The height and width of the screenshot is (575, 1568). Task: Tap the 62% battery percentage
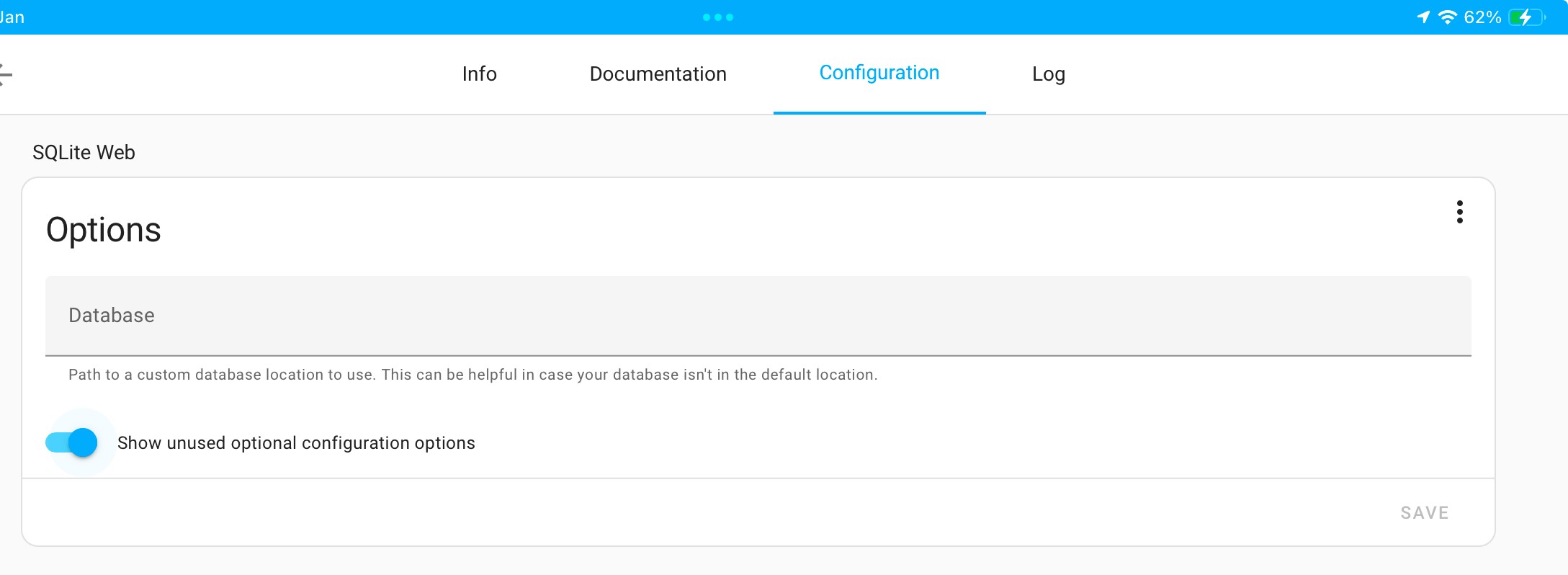[1482, 17]
